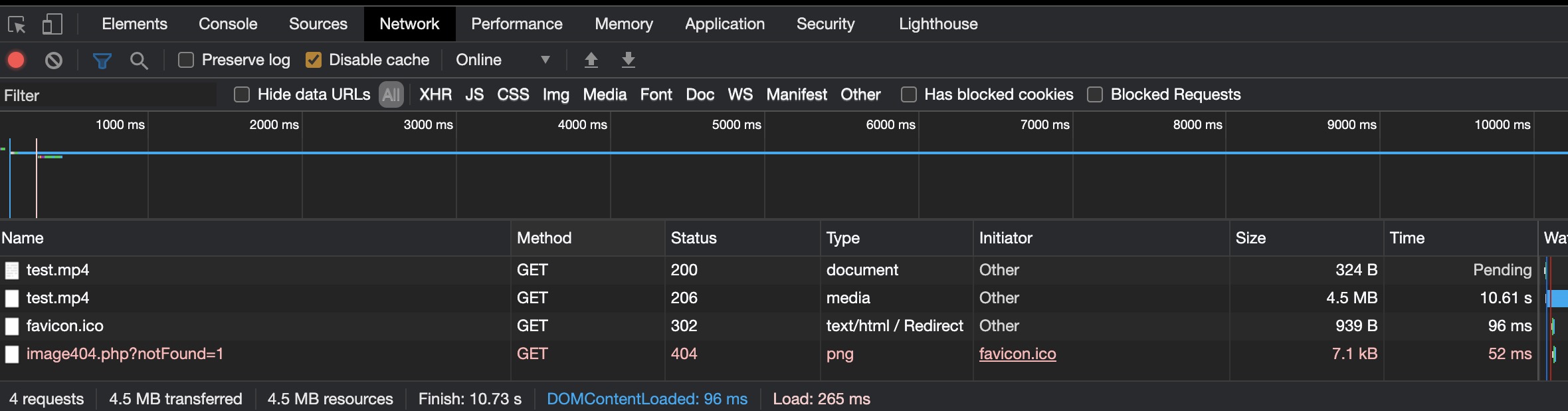
Task: Filter requests by JS type
Action: coord(474,94)
